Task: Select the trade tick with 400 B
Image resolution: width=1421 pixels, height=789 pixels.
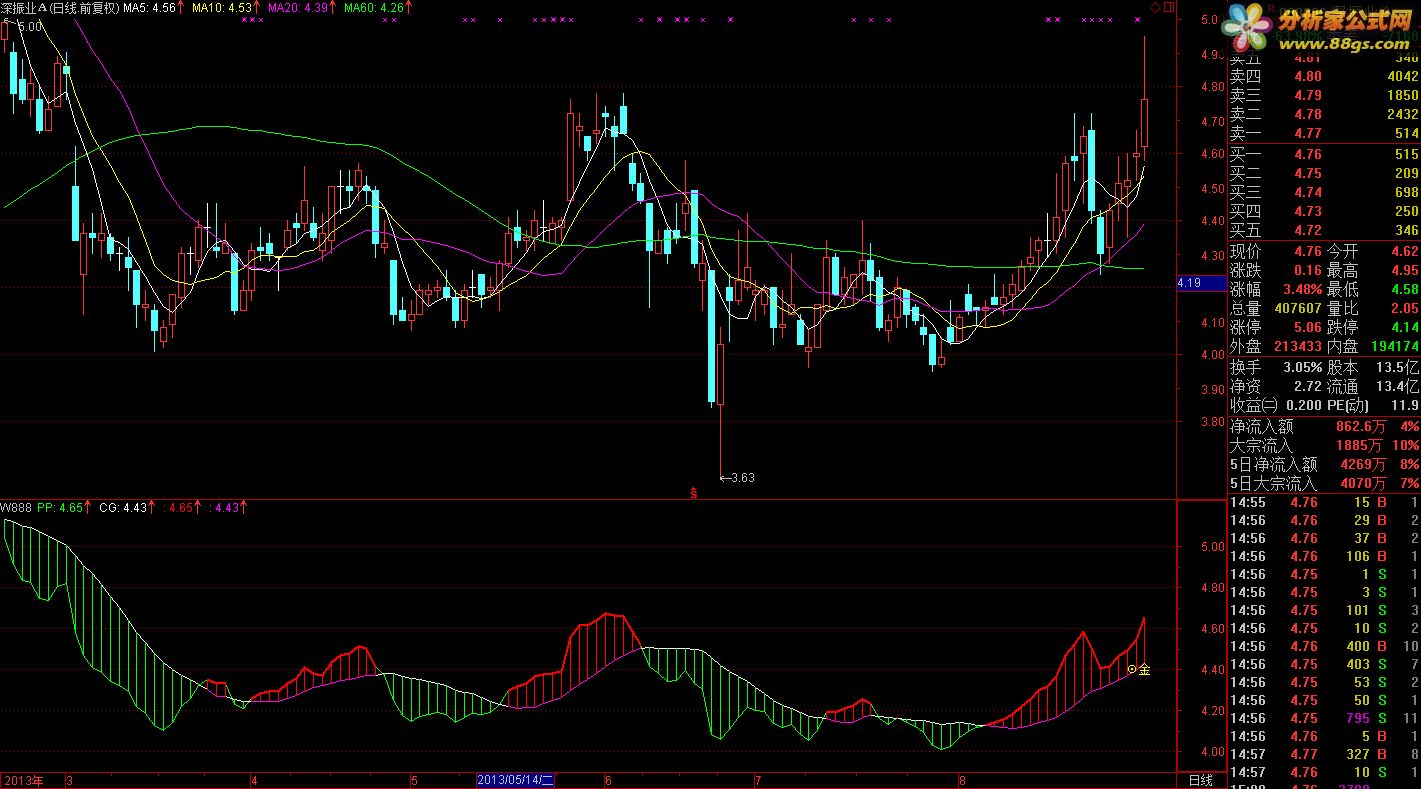Action: coord(1324,646)
